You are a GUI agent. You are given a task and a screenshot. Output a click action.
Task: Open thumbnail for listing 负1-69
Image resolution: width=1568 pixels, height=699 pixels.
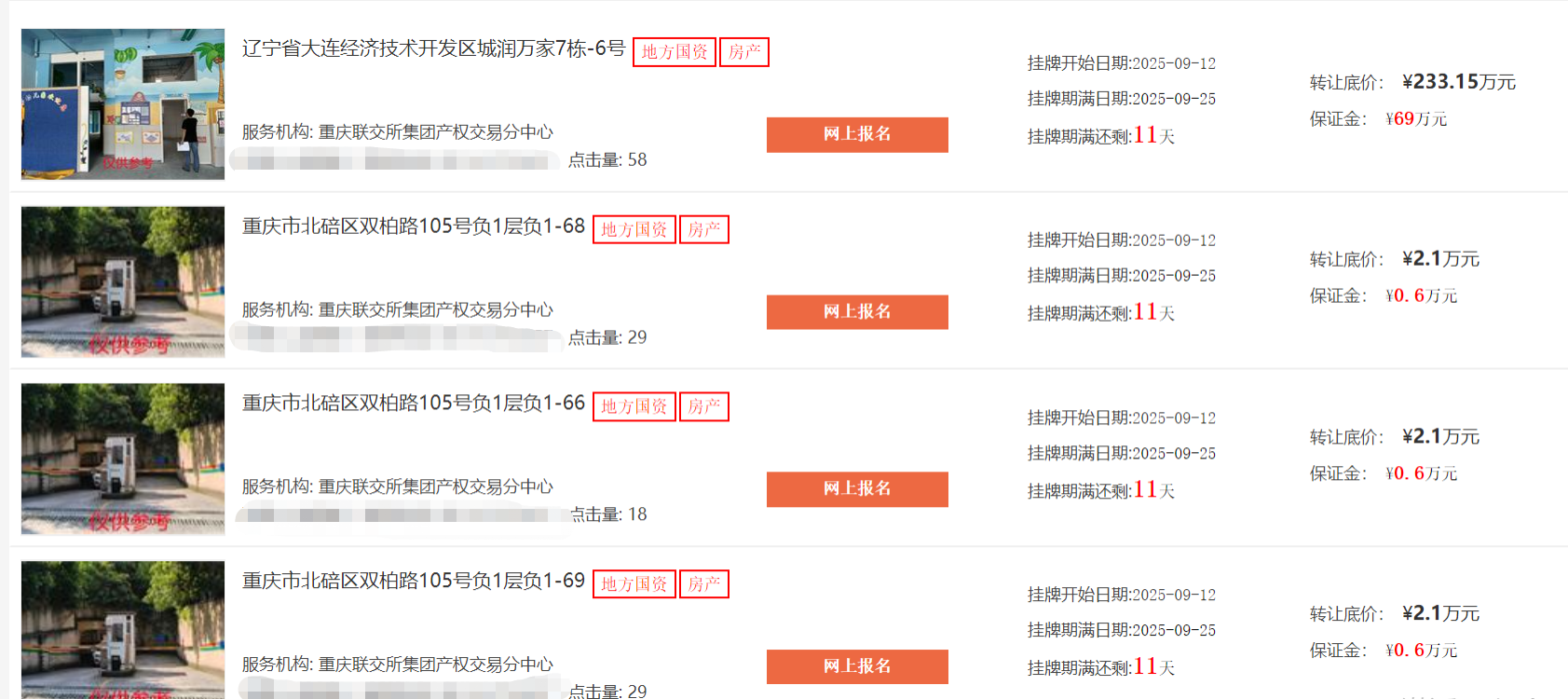(x=123, y=630)
